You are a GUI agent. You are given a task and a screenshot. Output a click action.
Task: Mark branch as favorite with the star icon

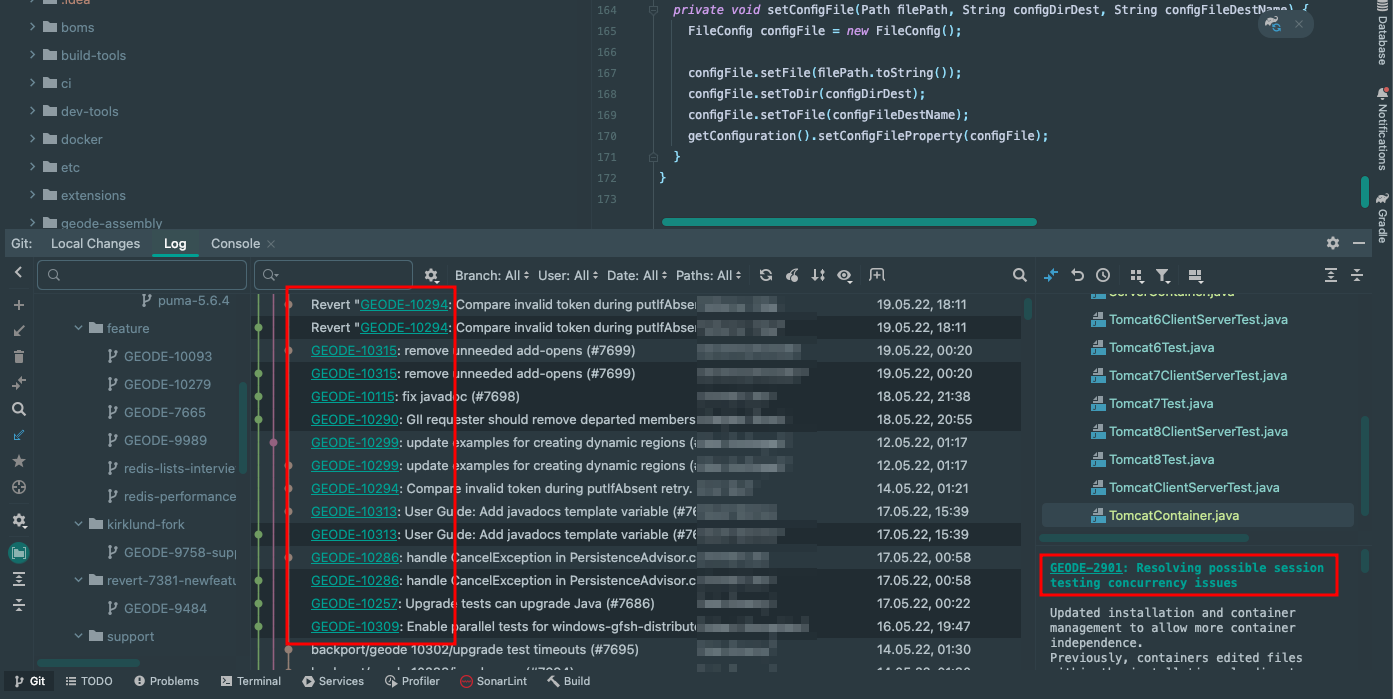click(x=18, y=462)
